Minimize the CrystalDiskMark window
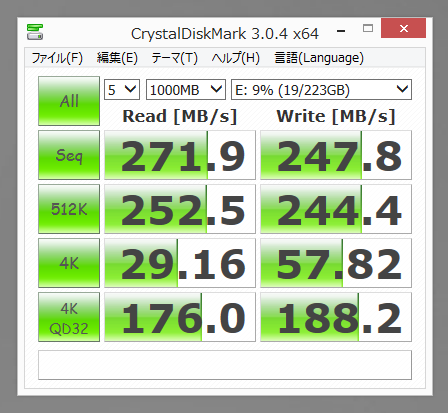 341,31
